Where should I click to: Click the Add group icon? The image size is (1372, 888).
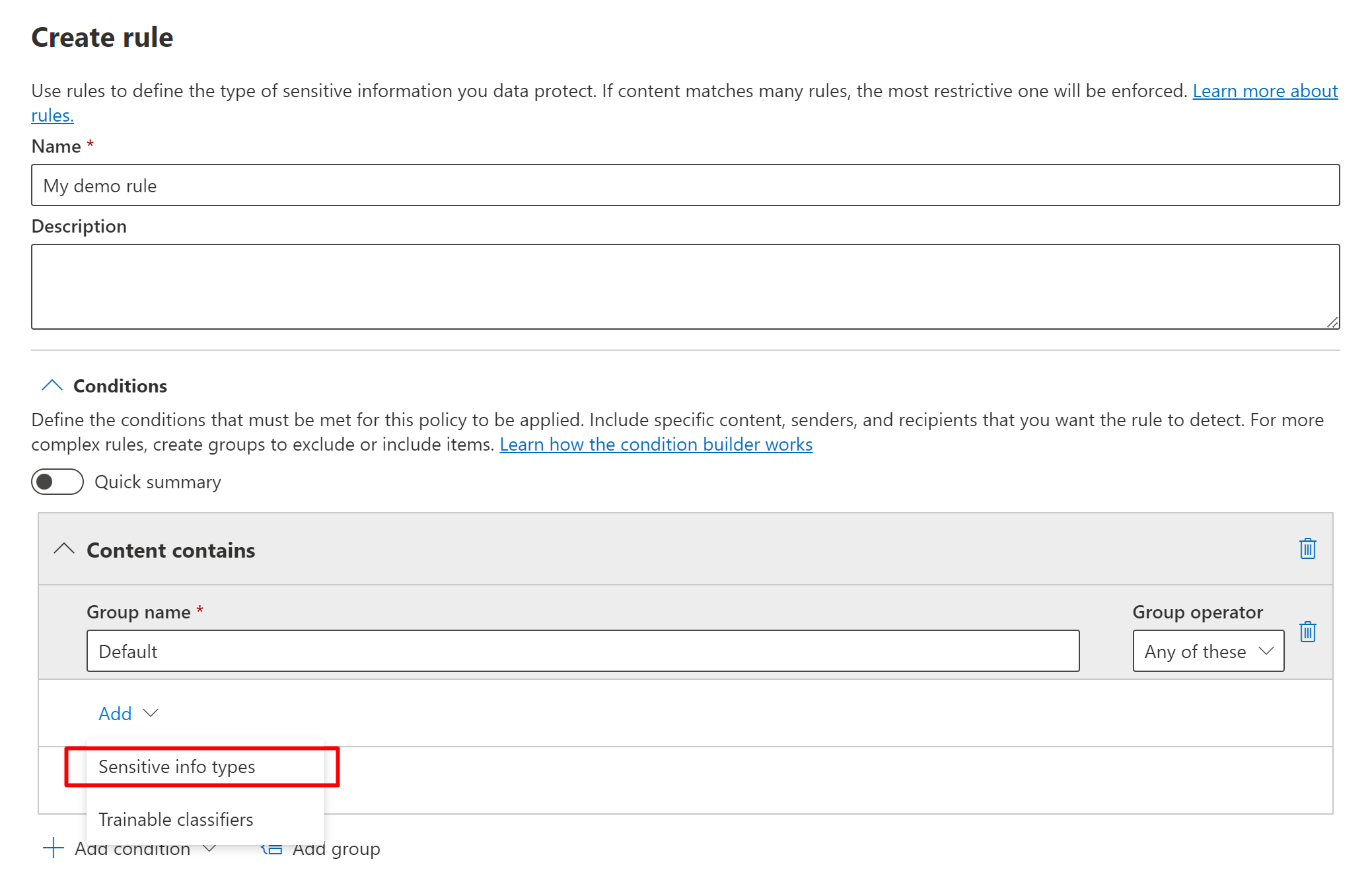(272, 848)
